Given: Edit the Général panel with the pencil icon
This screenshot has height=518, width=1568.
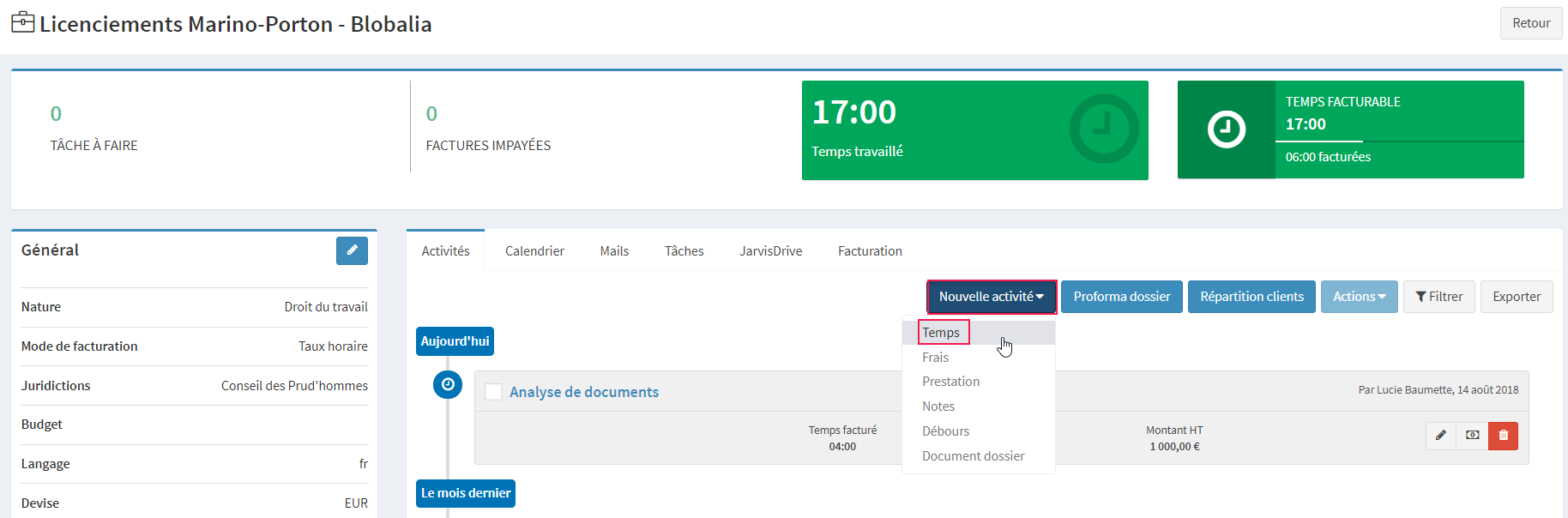Looking at the screenshot, I should 352,250.
